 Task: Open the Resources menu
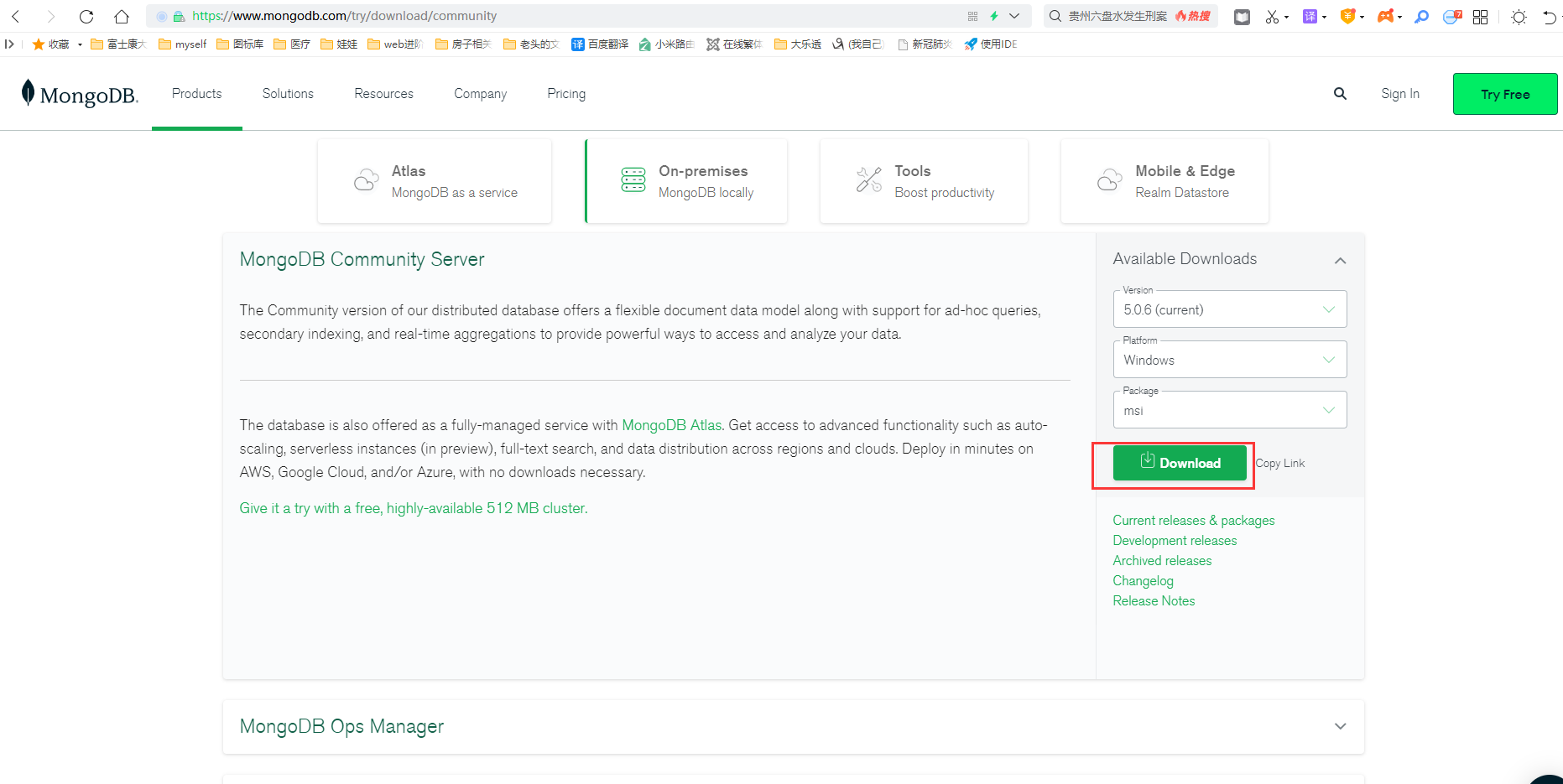[384, 94]
